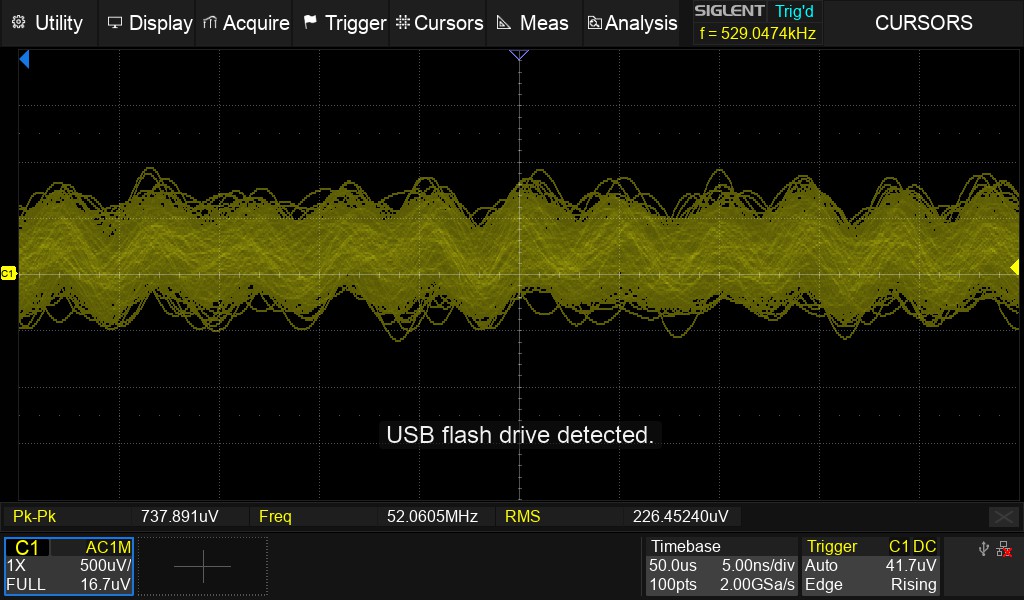1024x600 pixels.
Task: Open the Acquire menu
Action: (x=246, y=23)
